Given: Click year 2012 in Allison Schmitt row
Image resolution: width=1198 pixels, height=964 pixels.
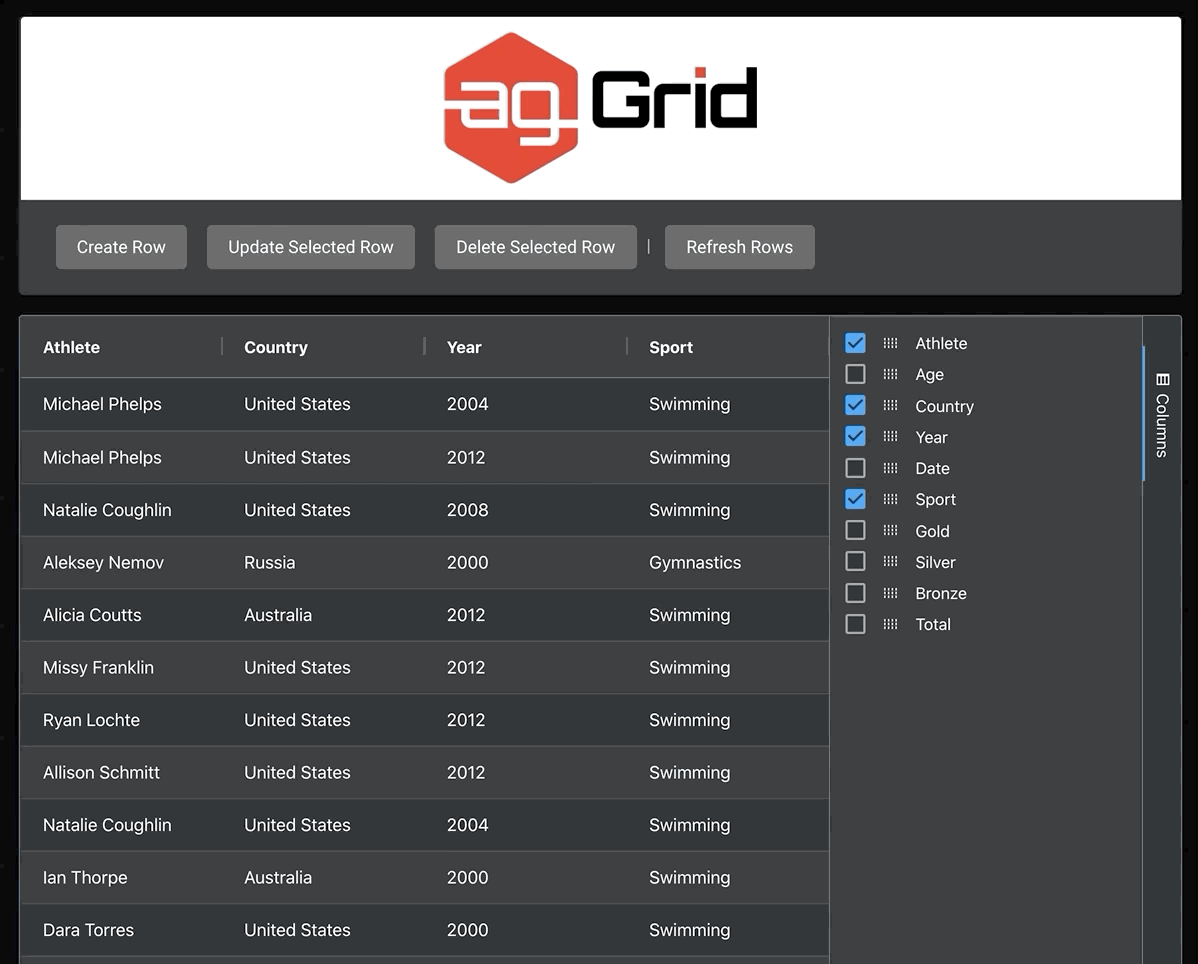Looking at the screenshot, I should point(526,773).
